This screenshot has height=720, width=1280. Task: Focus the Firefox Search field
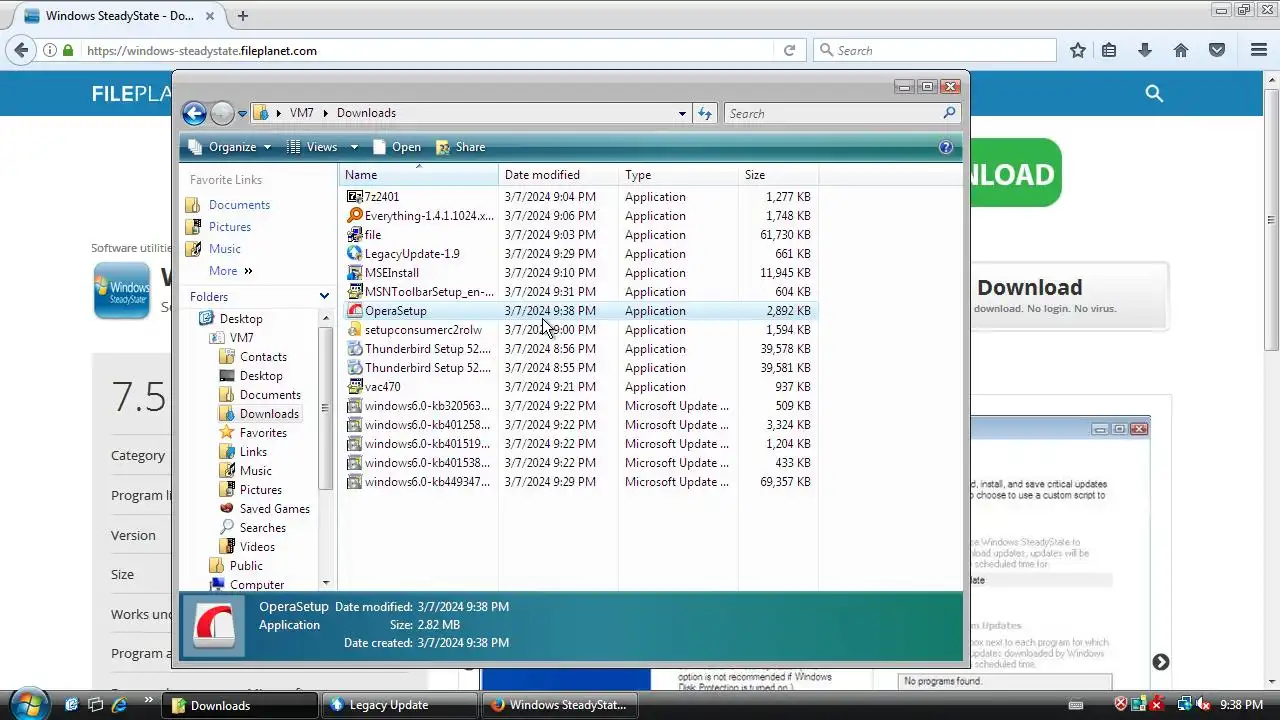click(x=935, y=50)
